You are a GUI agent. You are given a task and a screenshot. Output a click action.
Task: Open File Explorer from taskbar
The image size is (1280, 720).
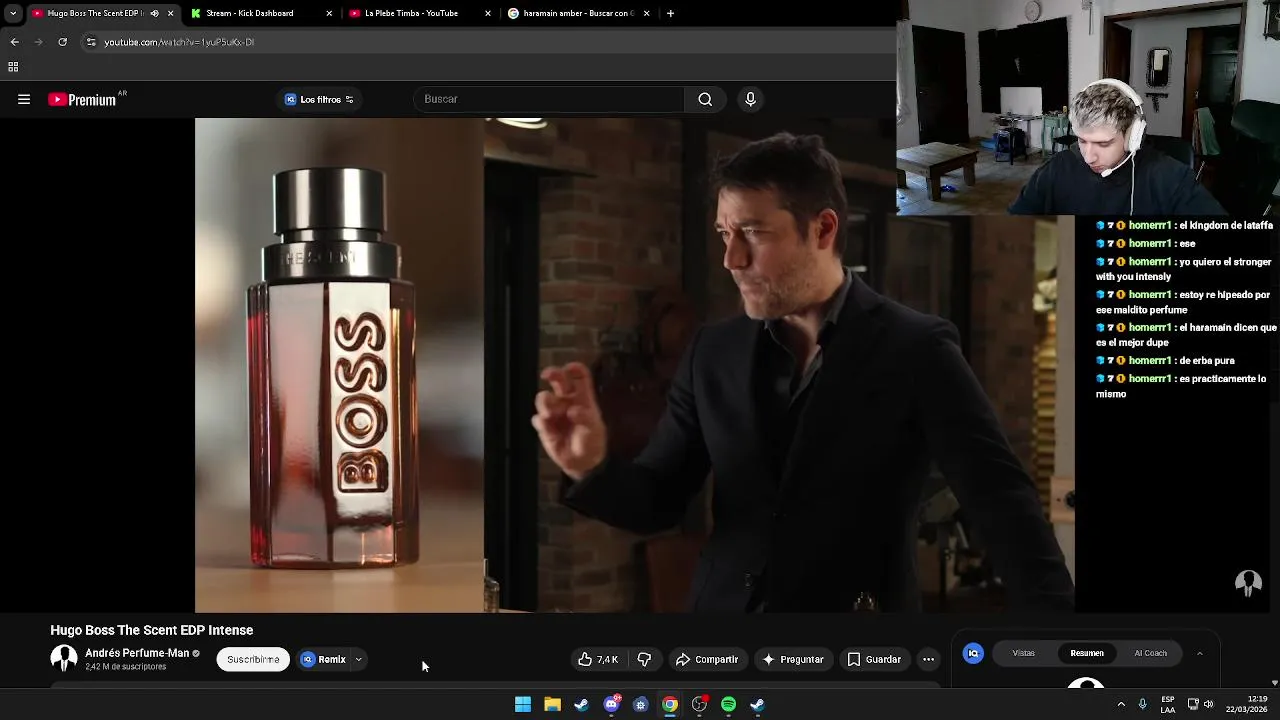point(552,705)
